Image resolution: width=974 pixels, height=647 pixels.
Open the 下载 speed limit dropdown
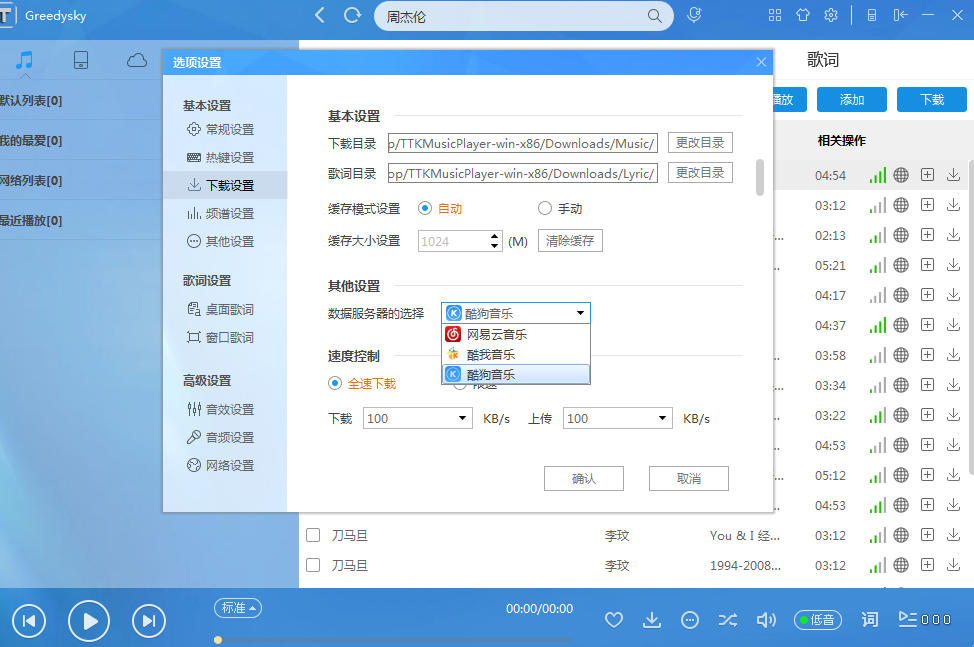coord(417,419)
